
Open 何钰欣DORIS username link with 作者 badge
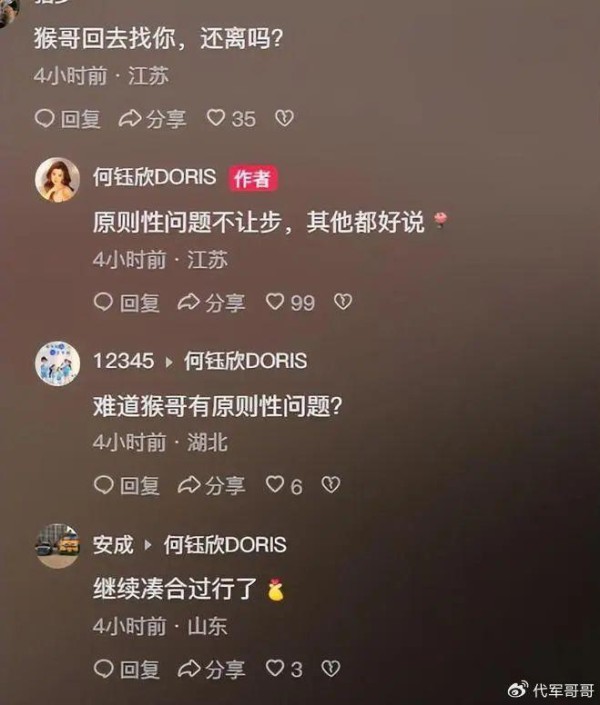coord(154,177)
